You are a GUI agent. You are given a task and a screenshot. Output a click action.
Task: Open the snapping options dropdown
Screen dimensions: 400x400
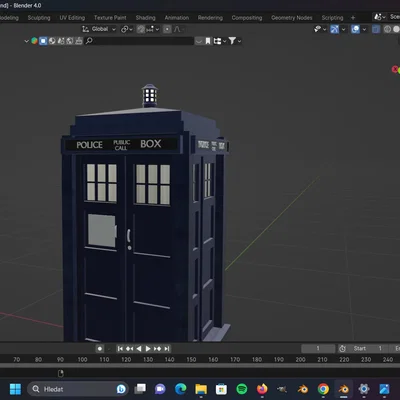coord(153,29)
